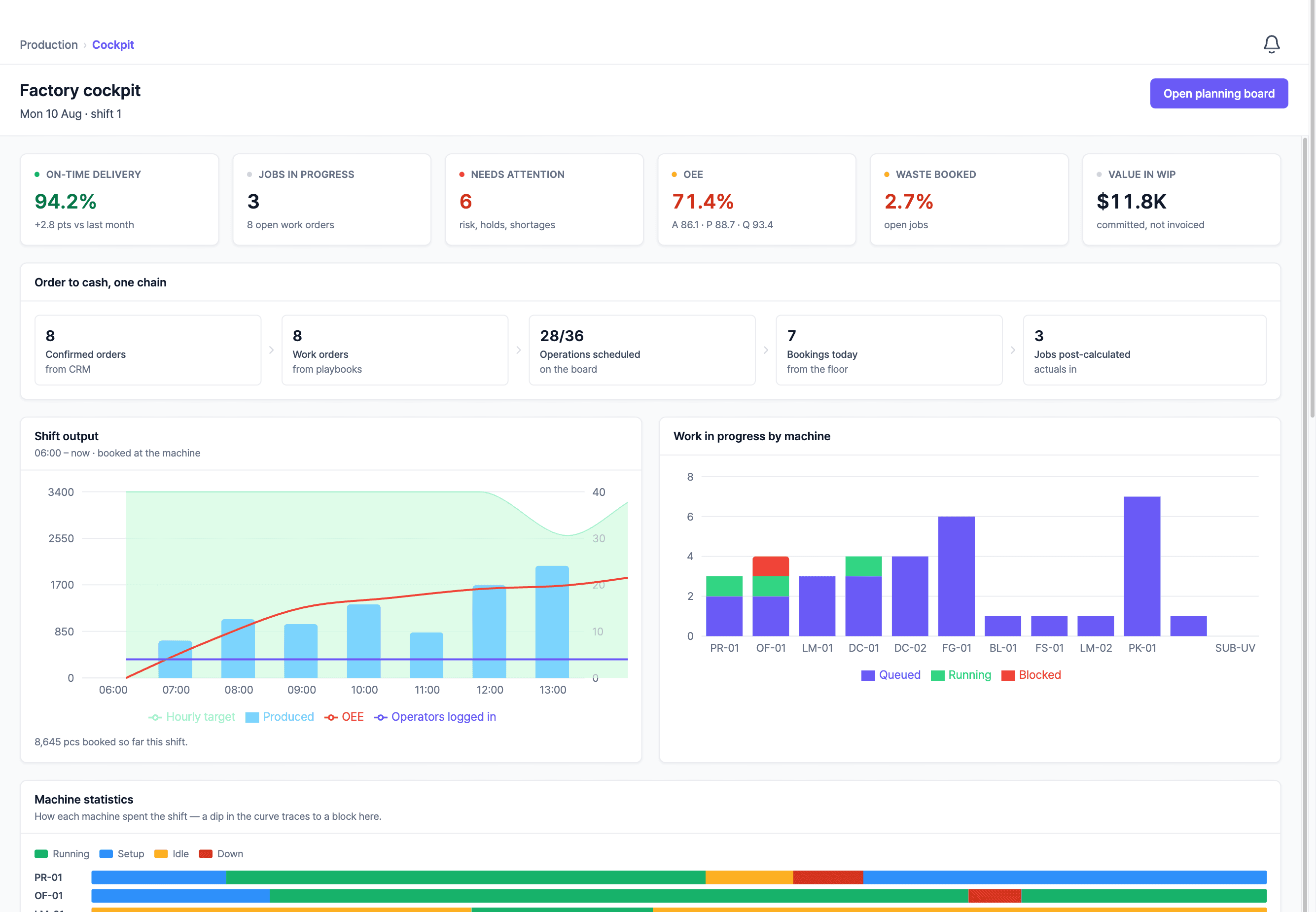Select the Confirmed orders chain step
The image size is (1316, 912).
(147, 351)
